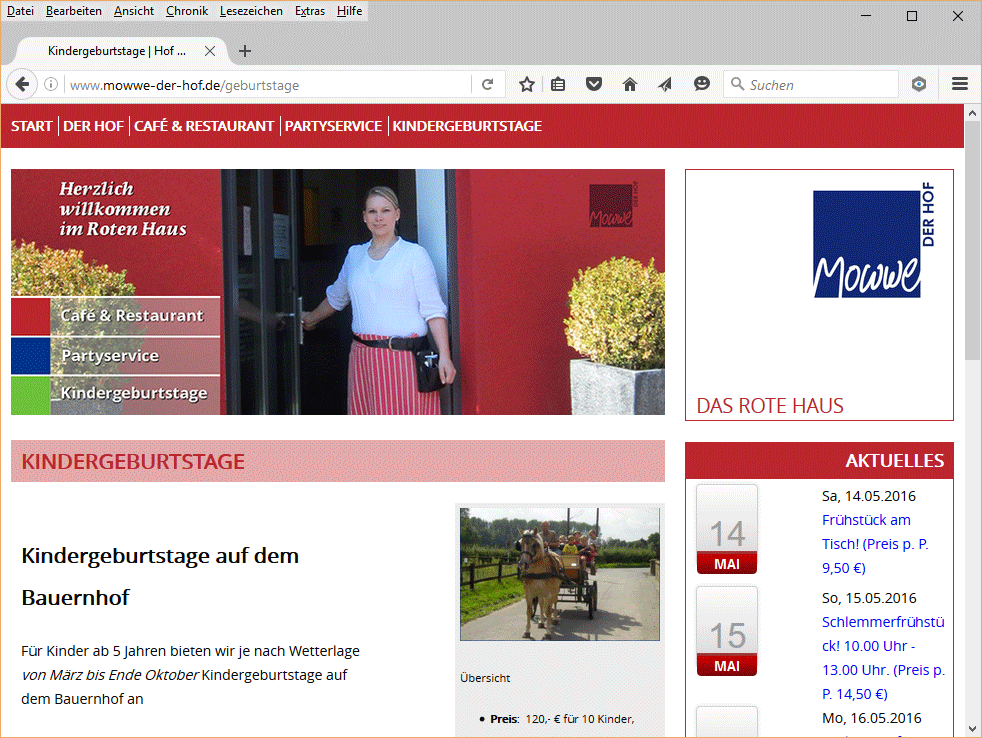Click the vertical scrollbar thumb

[x=972, y=241]
